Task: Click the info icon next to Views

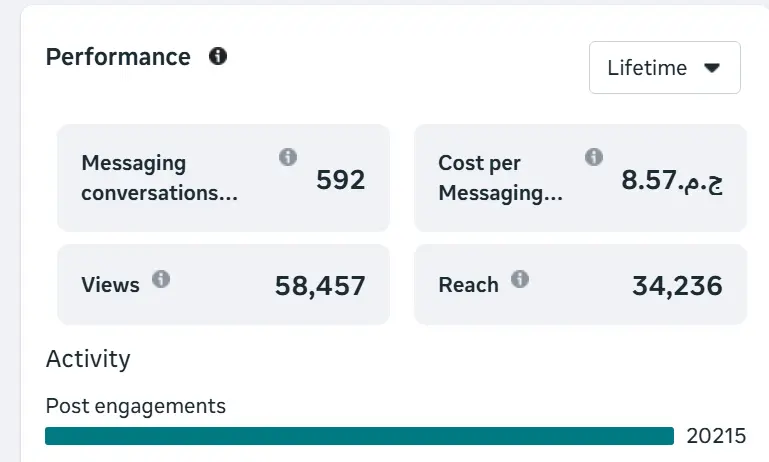Action: click(x=161, y=279)
